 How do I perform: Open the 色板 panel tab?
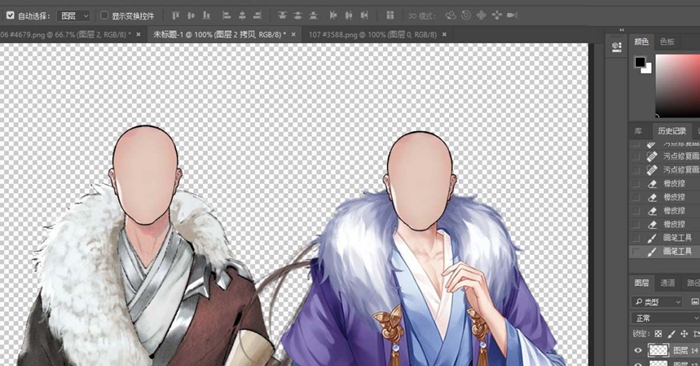pyautogui.click(x=667, y=42)
